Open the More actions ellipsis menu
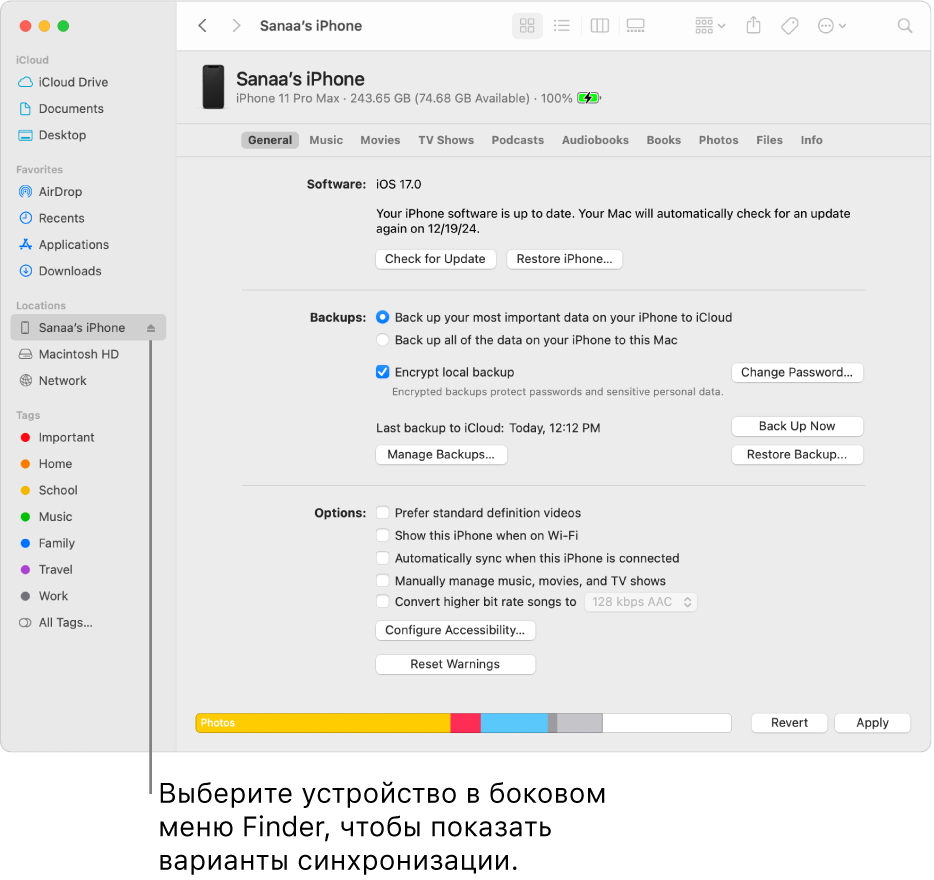 (832, 26)
